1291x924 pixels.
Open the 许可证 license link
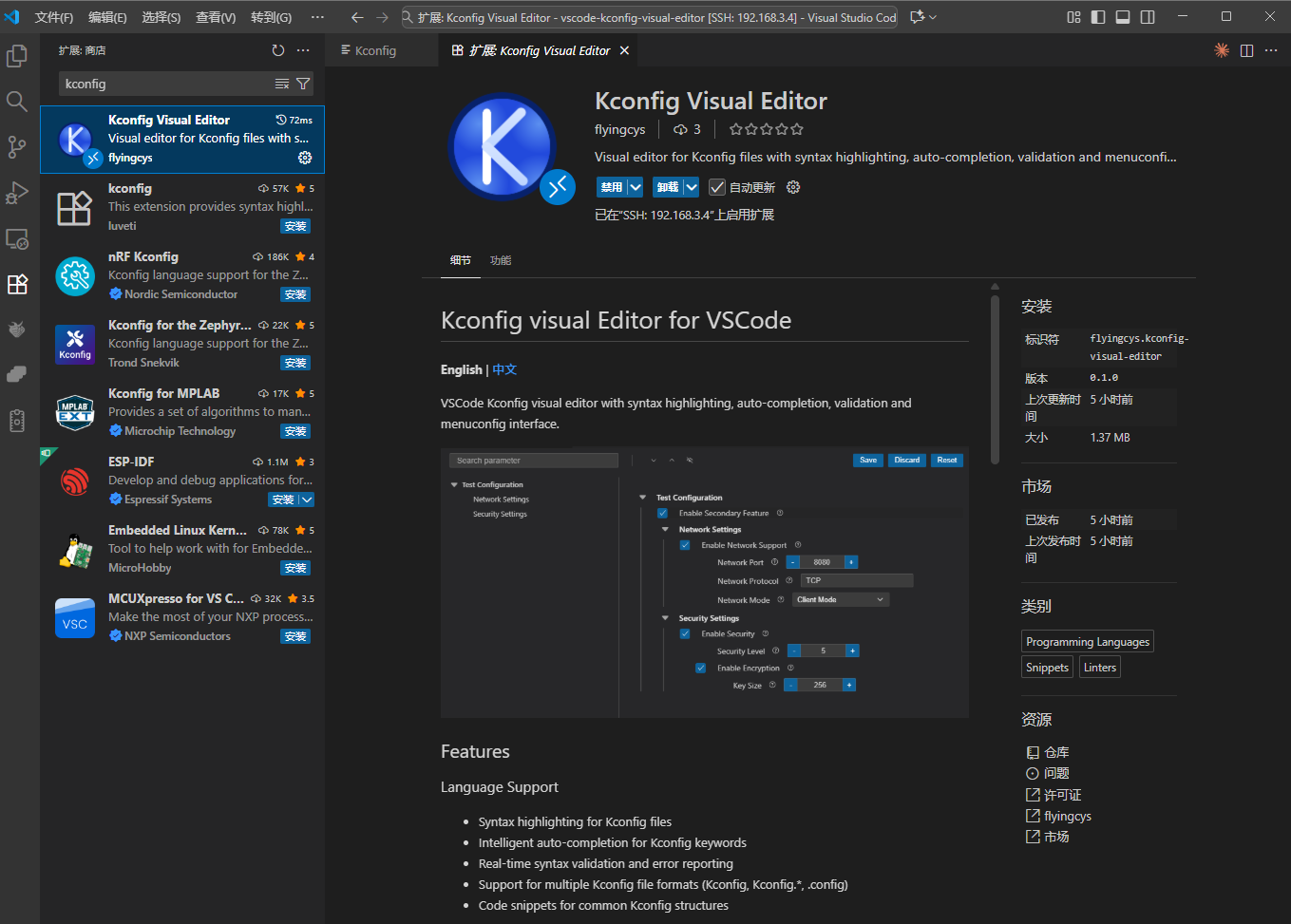(1062, 795)
